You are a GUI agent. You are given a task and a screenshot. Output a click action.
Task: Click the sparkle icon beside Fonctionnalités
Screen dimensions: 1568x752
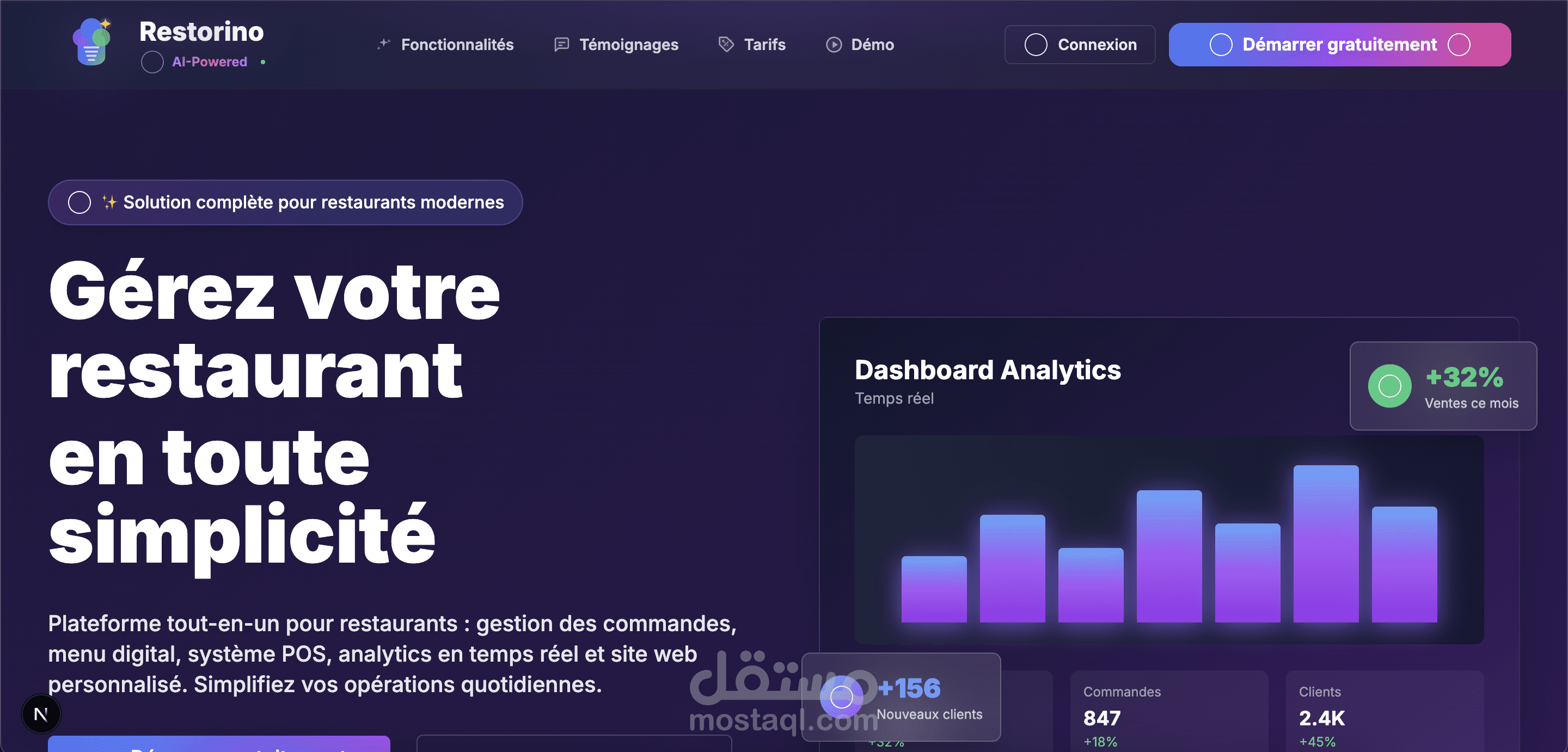tap(383, 45)
